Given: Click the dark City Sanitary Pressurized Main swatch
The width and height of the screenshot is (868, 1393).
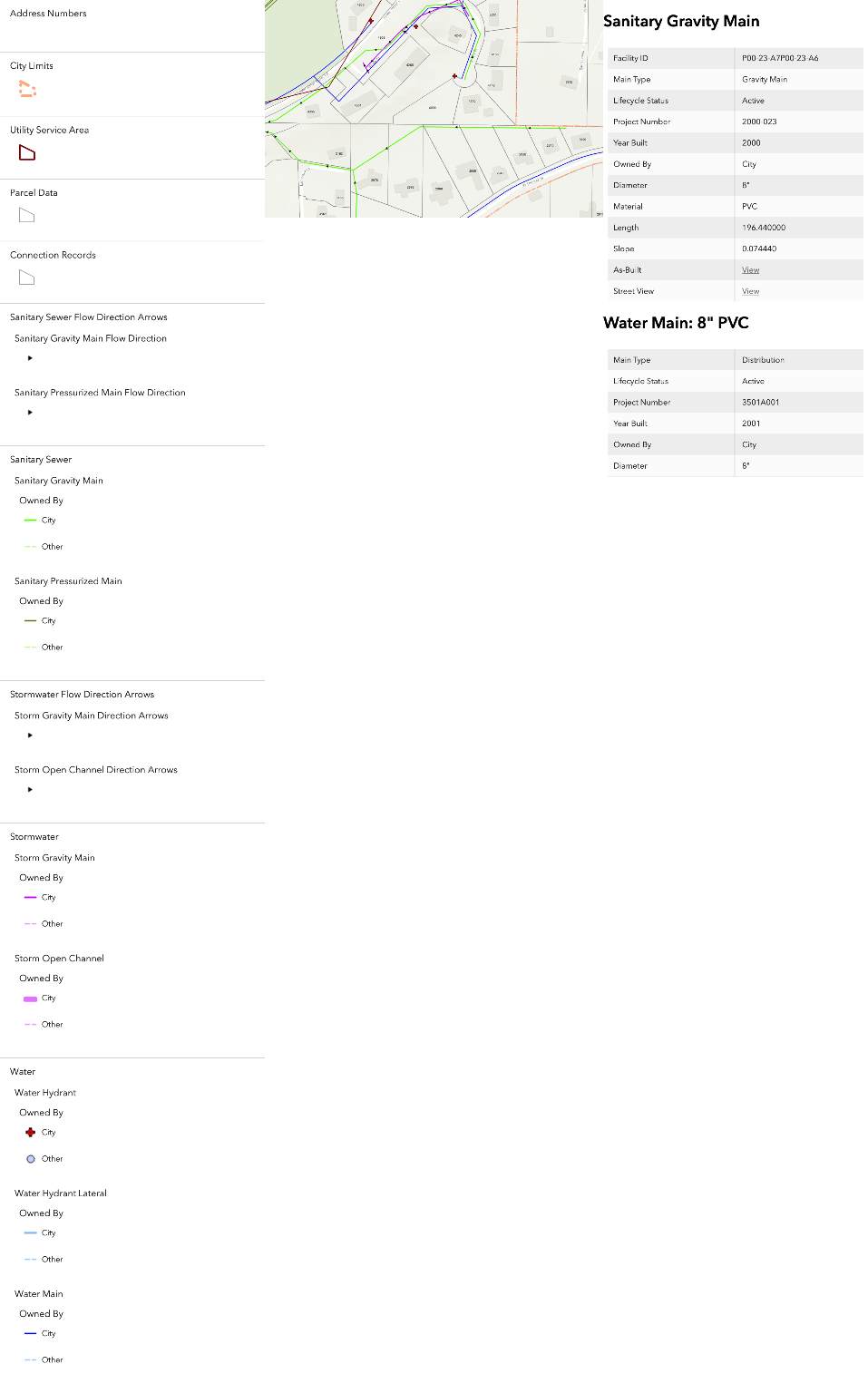Looking at the screenshot, I should pyautogui.click(x=31, y=621).
